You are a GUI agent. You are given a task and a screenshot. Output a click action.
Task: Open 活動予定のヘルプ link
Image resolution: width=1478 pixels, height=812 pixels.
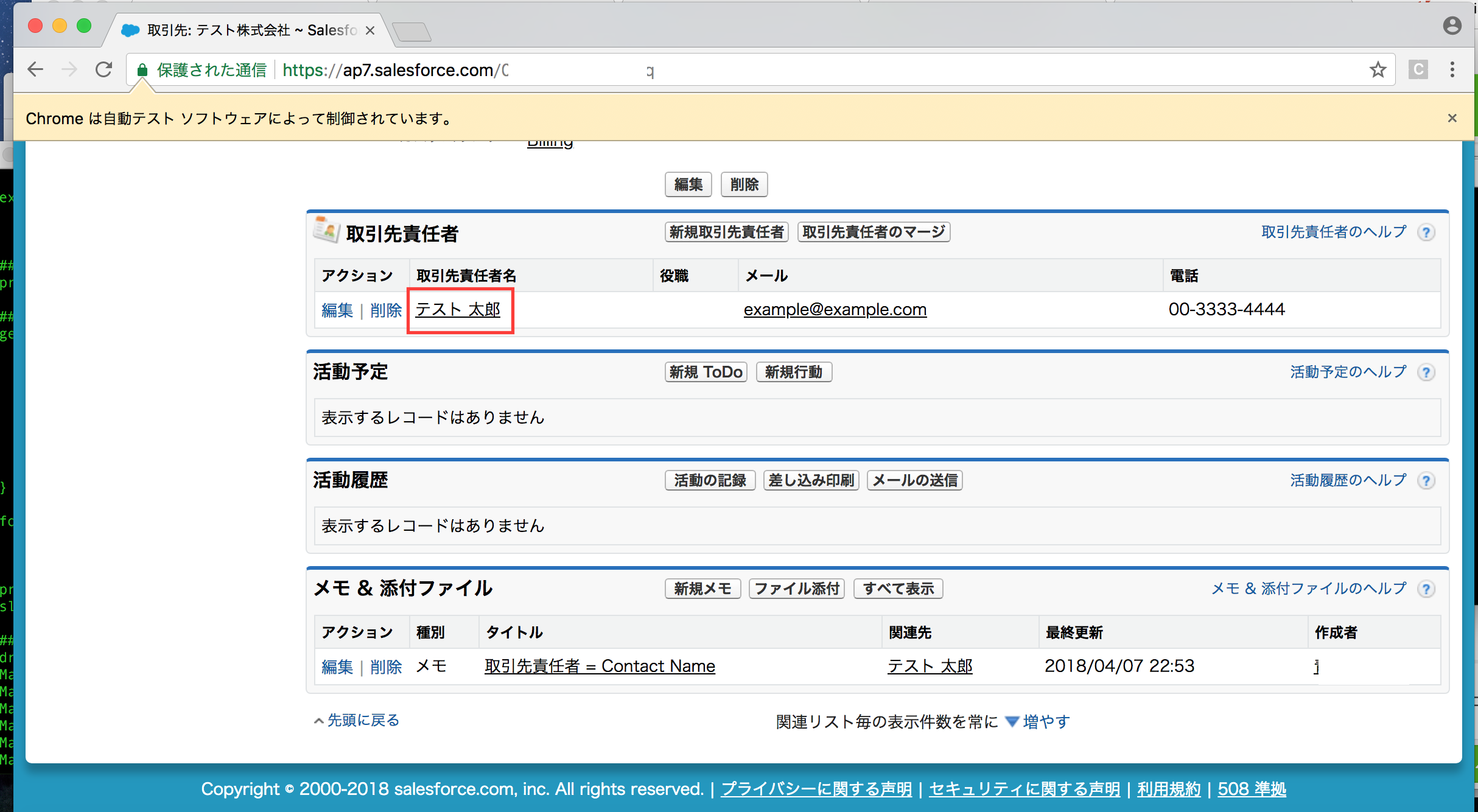coord(1349,372)
